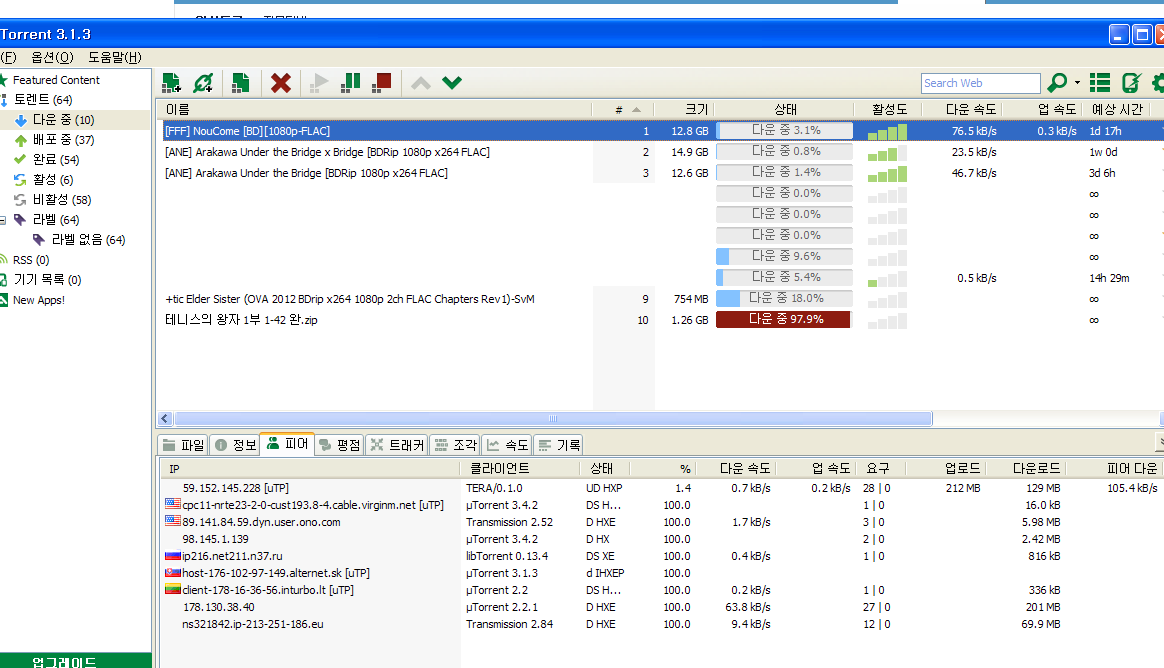Click the 97.9% red progress bar
The image size is (1164, 668).
click(x=783, y=320)
